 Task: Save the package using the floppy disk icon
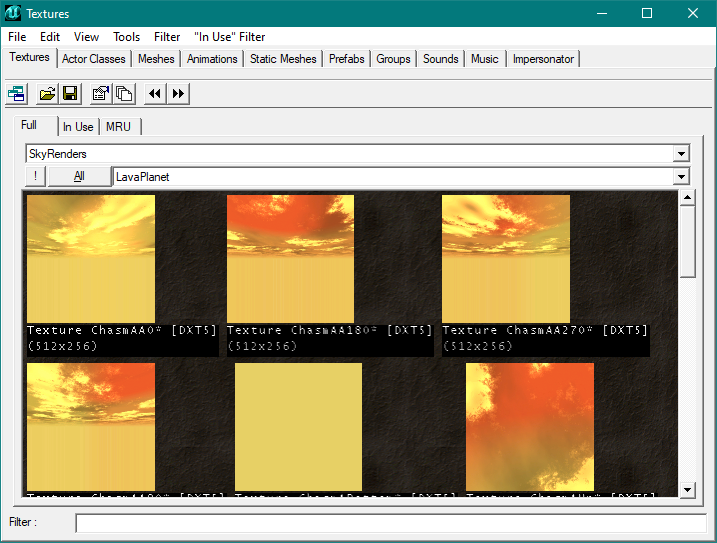pos(70,94)
